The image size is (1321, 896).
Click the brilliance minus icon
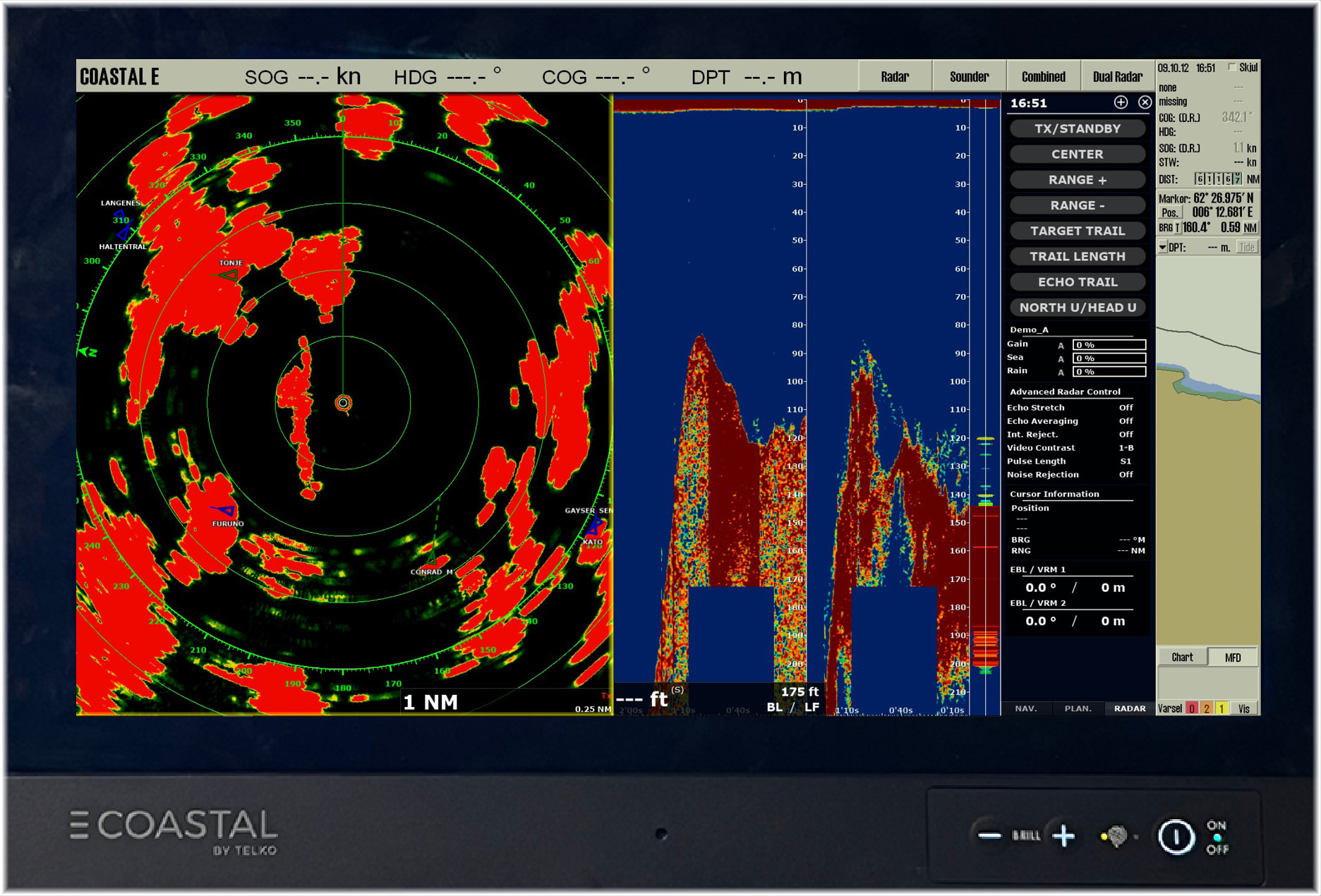pos(991,837)
